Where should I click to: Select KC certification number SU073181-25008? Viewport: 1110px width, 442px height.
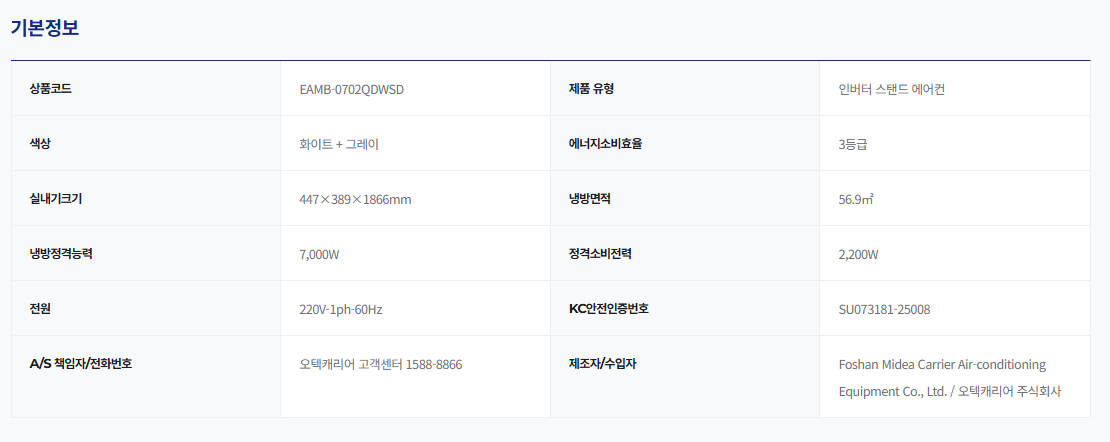tap(884, 310)
